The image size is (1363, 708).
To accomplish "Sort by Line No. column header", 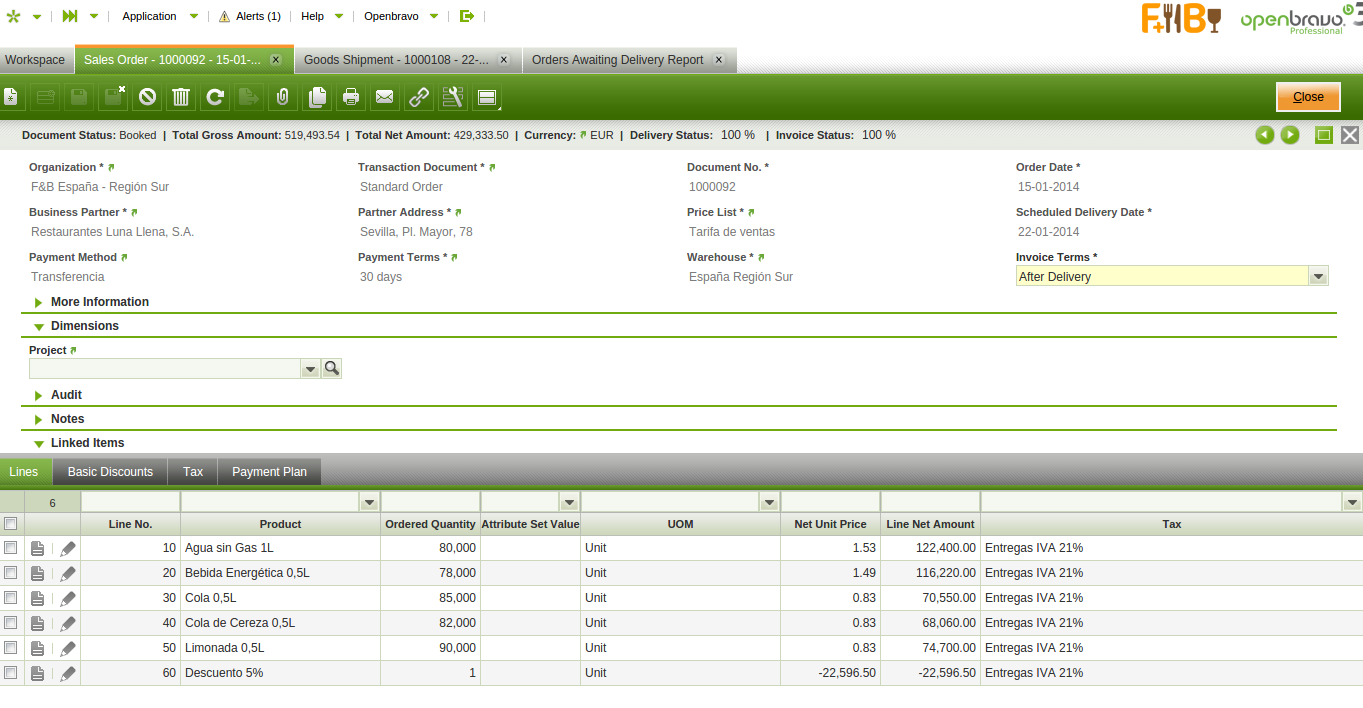I will point(130,524).
